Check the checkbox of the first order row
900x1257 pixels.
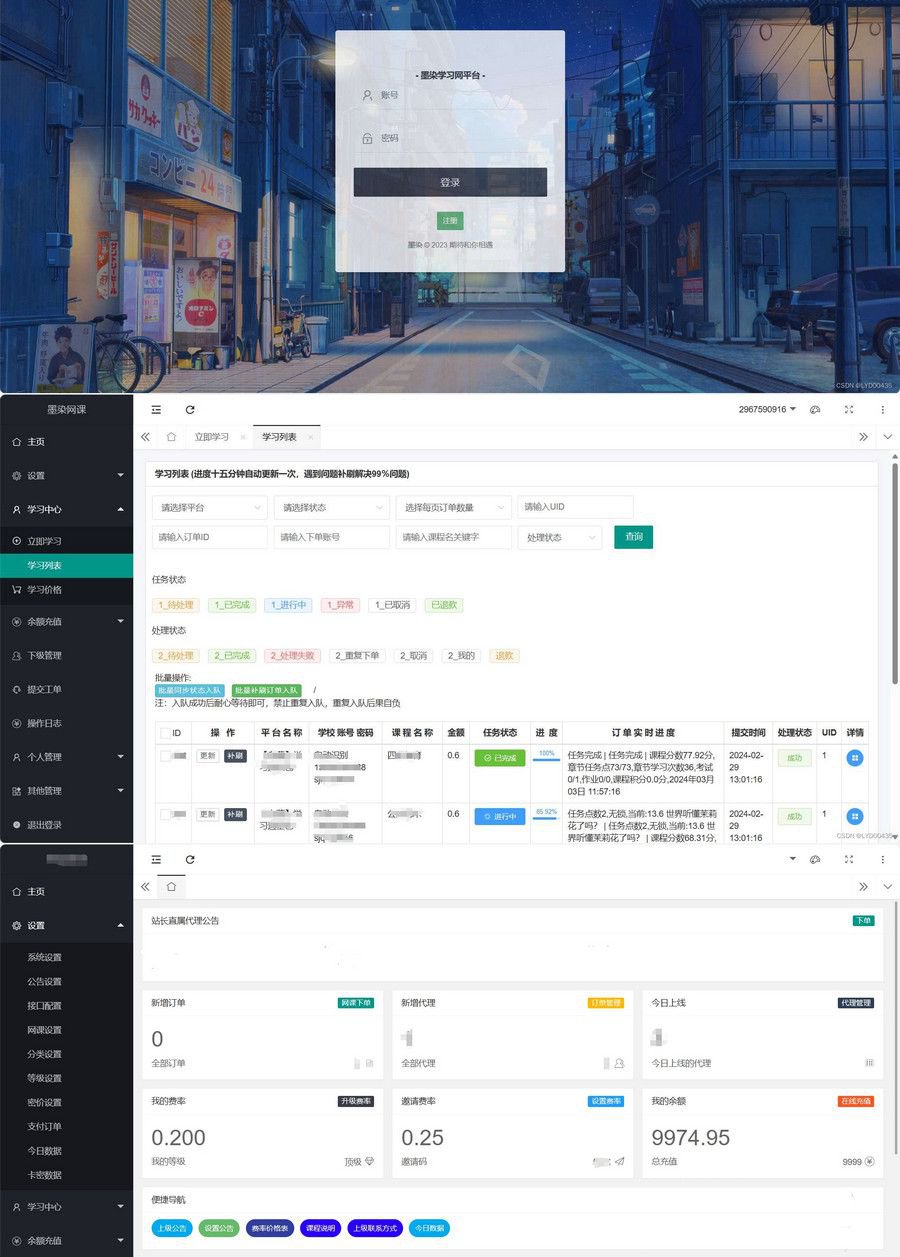pos(165,756)
